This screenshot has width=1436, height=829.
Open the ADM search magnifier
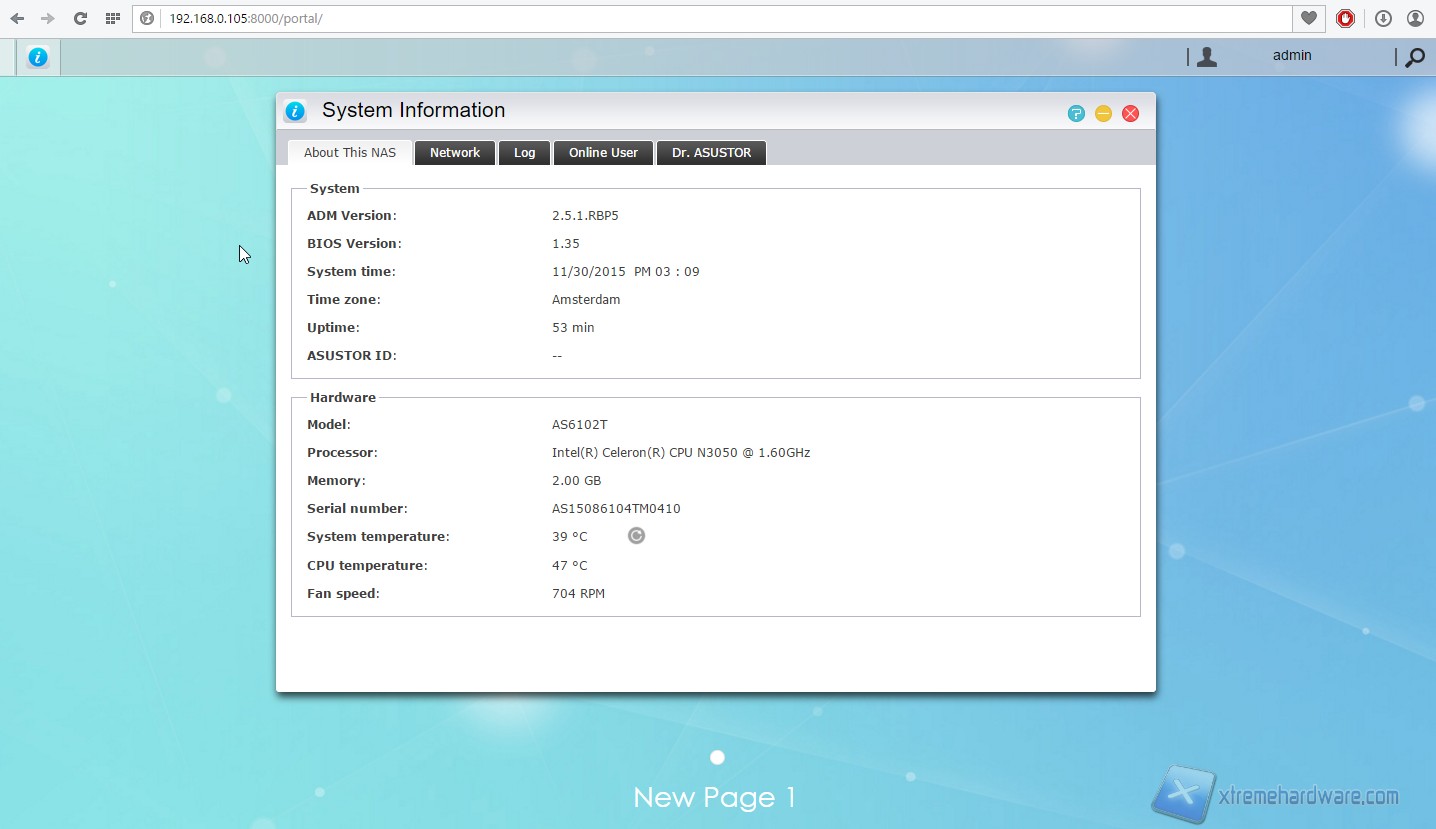coord(1414,58)
